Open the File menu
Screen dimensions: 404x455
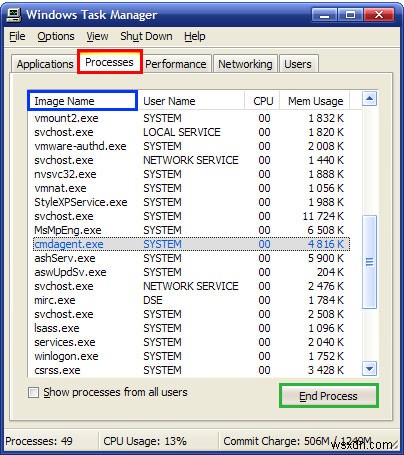pos(17,36)
